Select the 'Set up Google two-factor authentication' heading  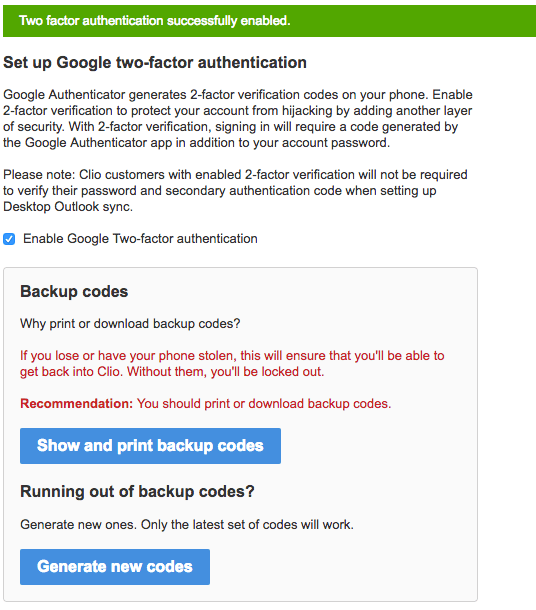(x=155, y=63)
